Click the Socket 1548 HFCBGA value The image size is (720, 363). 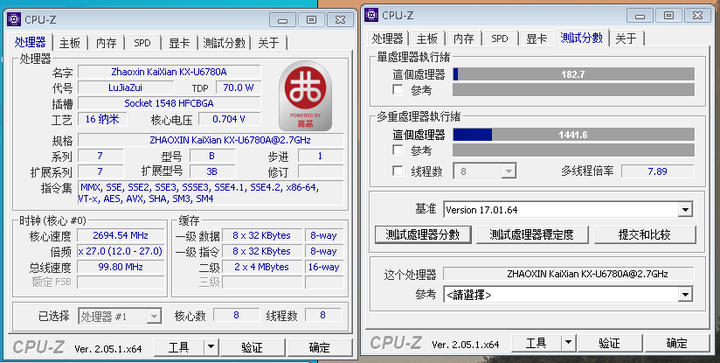point(169,103)
